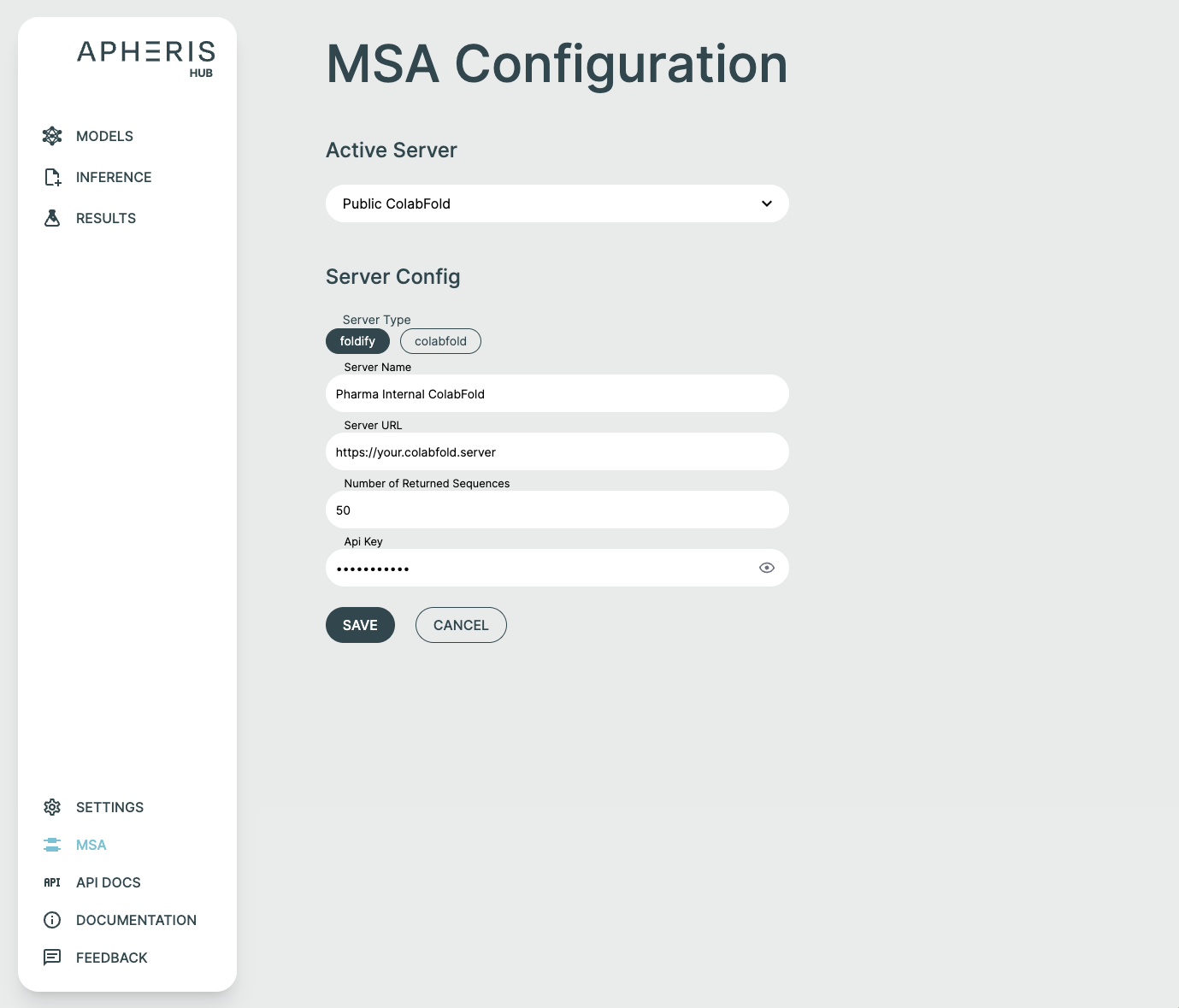Image resolution: width=1179 pixels, height=1008 pixels.
Task: Edit the Server URL input field
Action: click(x=557, y=451)
